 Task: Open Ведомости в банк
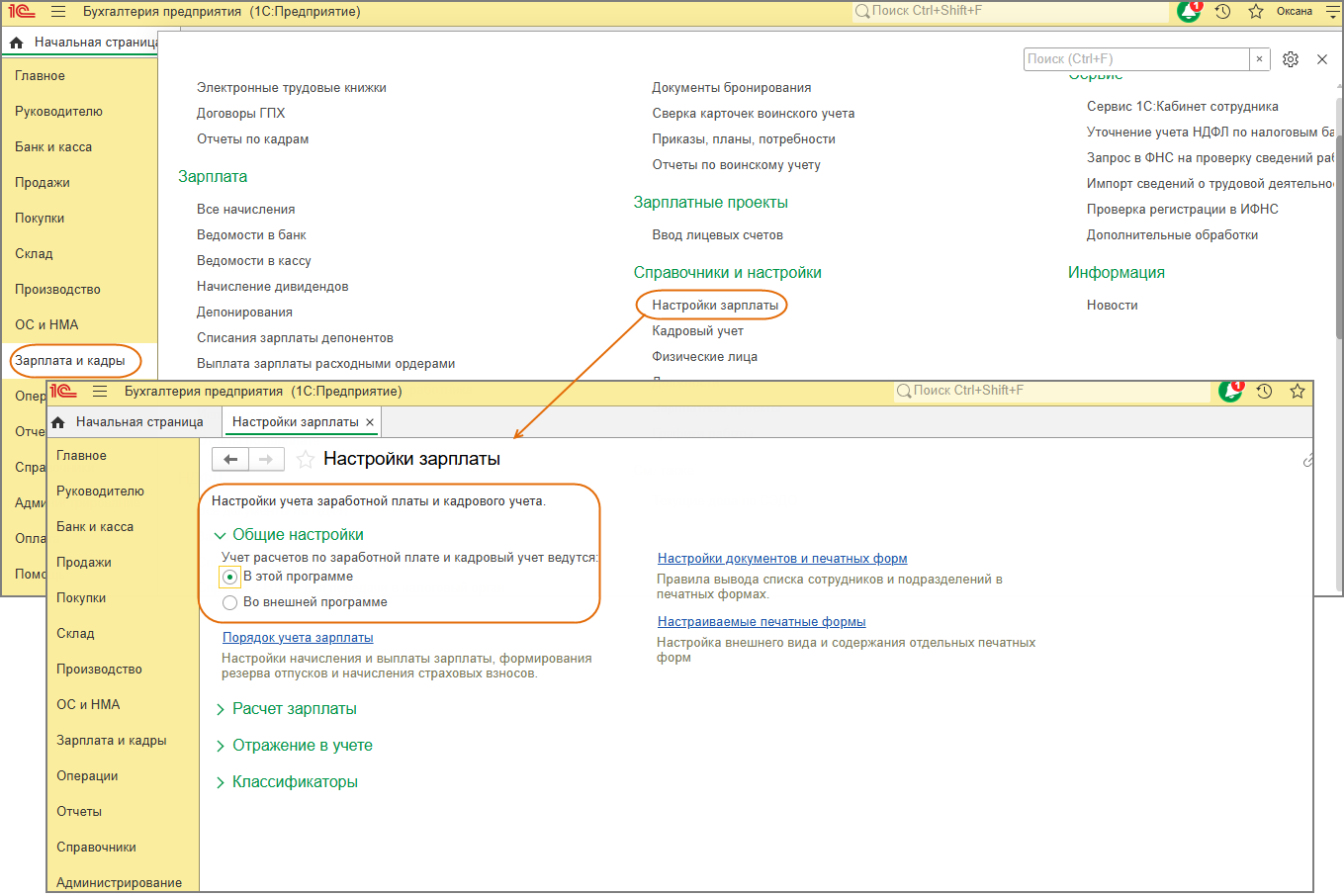pyautogui.click(x=251, y=235)
